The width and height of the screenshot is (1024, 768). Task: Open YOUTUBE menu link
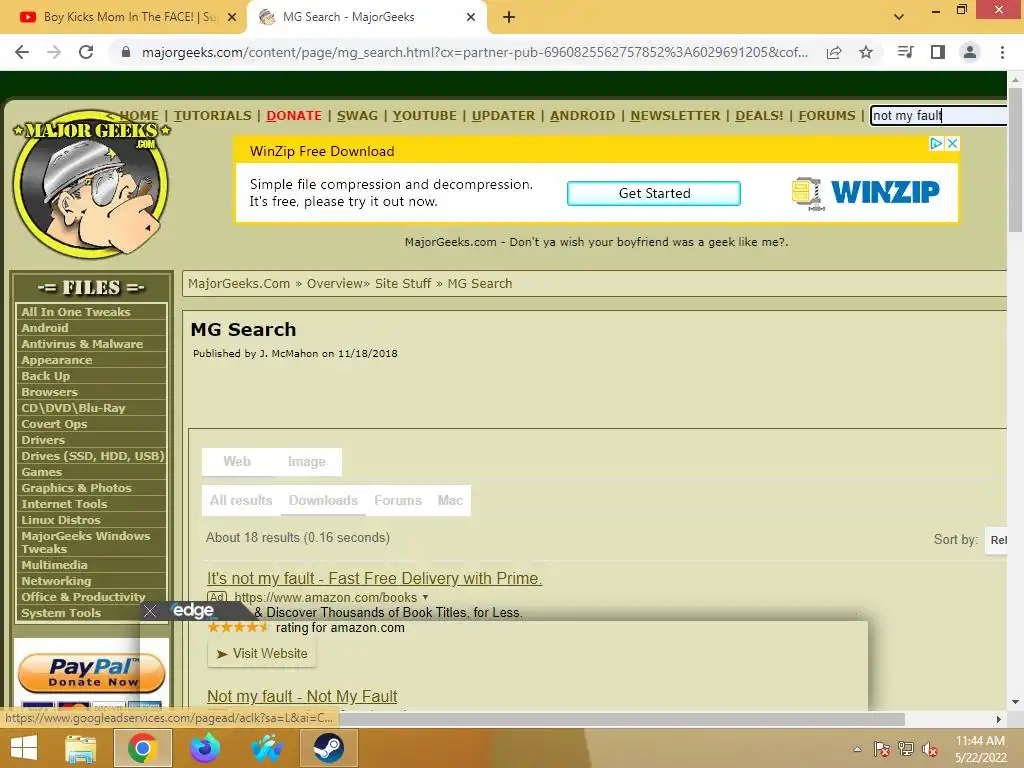tap(424, 116)
